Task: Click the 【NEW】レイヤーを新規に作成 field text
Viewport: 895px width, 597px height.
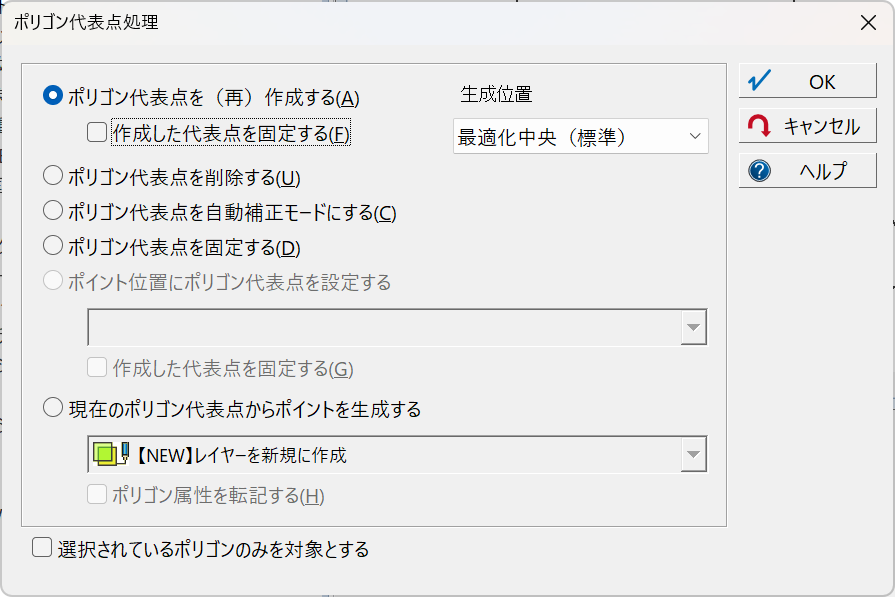Action: click(241, 455)
